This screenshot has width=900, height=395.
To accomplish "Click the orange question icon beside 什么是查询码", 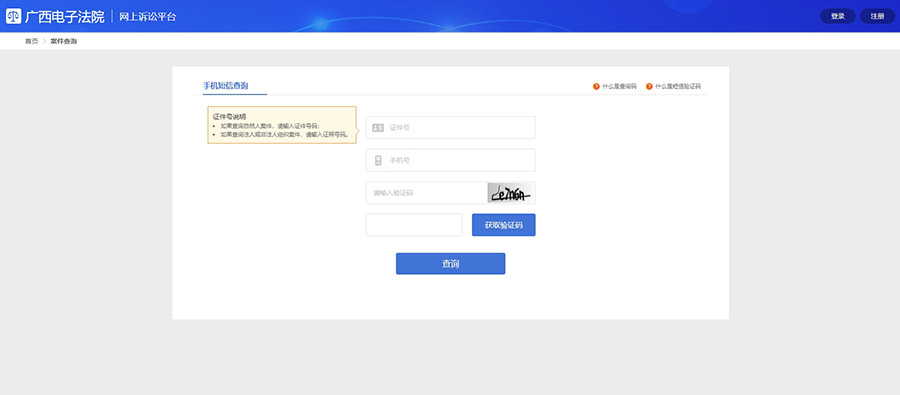I will tap(596, 87).
